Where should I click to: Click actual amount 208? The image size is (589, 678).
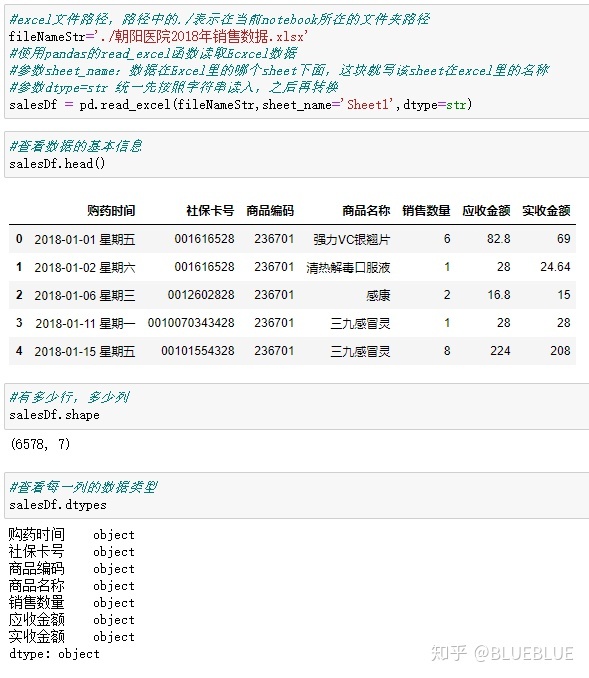[x=560, y=351]
